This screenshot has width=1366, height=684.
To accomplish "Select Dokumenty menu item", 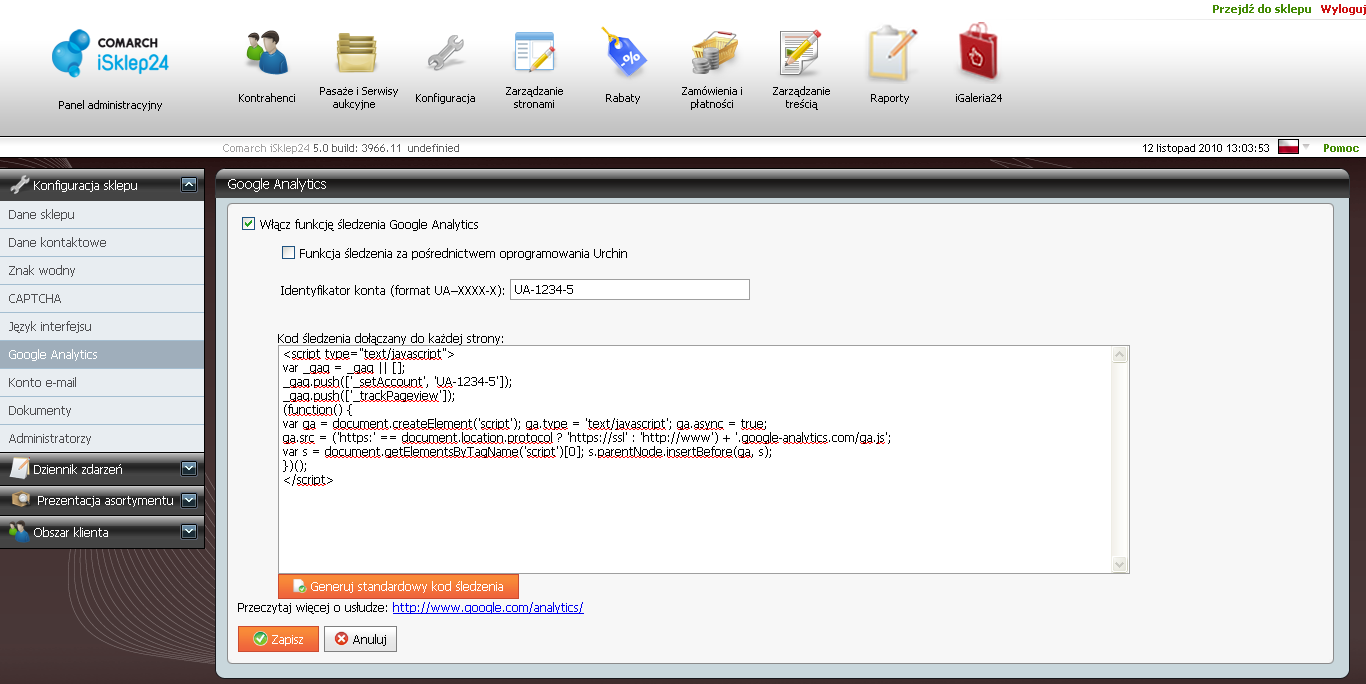I will [x=102, y=410].
